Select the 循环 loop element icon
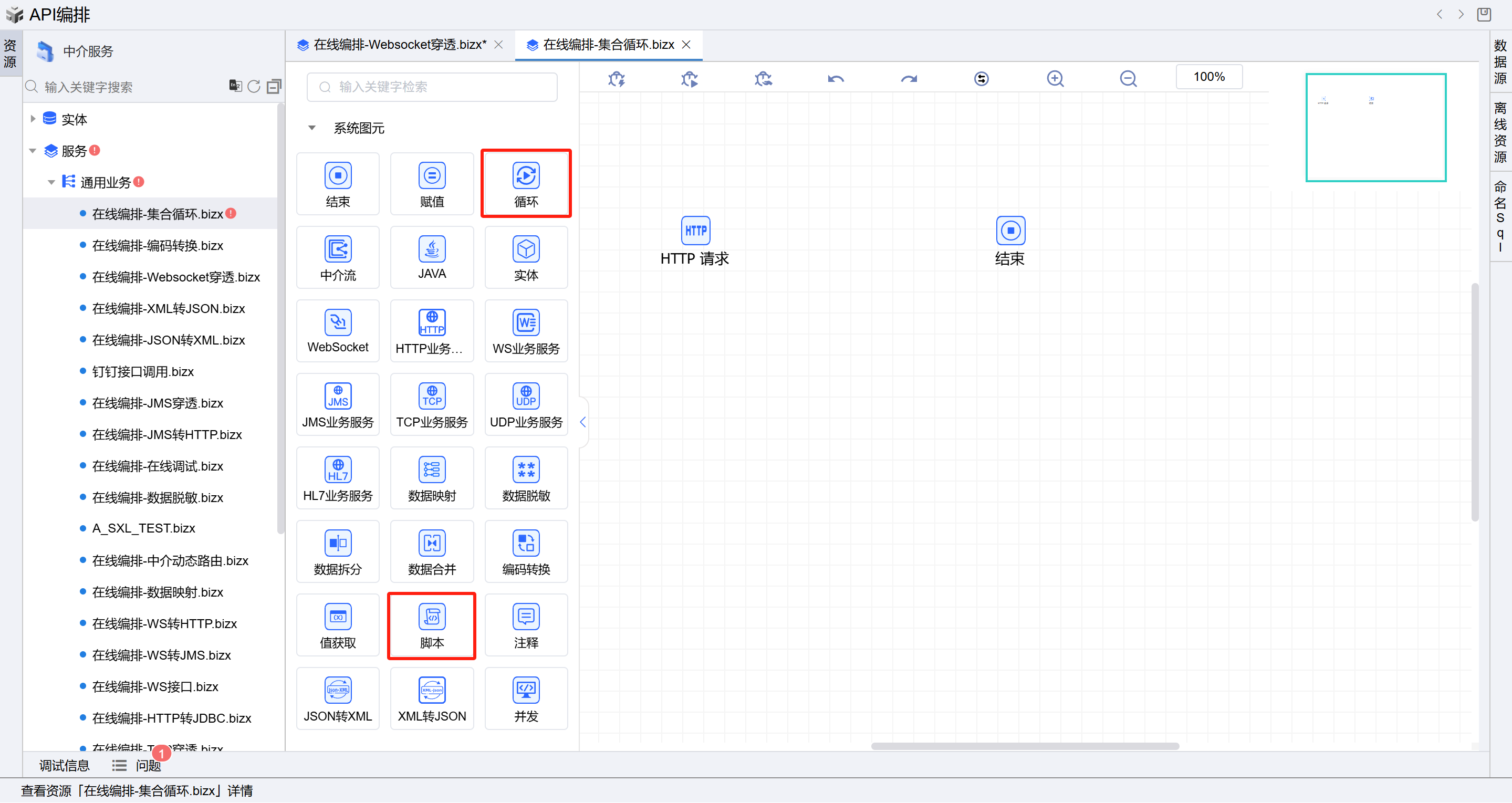1512x803 pixels. click(x=525, y=176)
